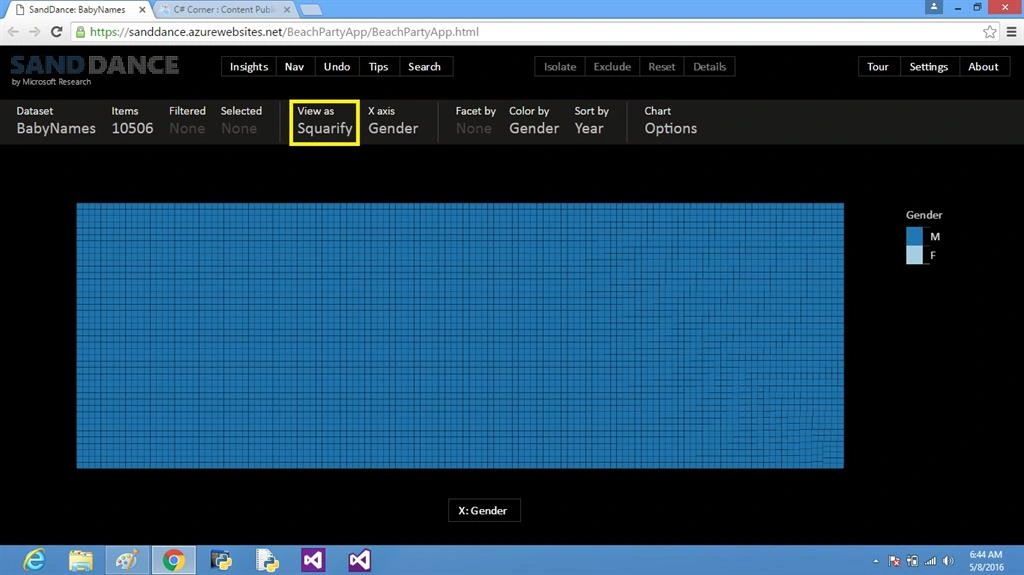Viewport: 1024px width, 575px height.
Task: Open Internet Explorer from the taskbar
Action: click(x=34, y=560)
